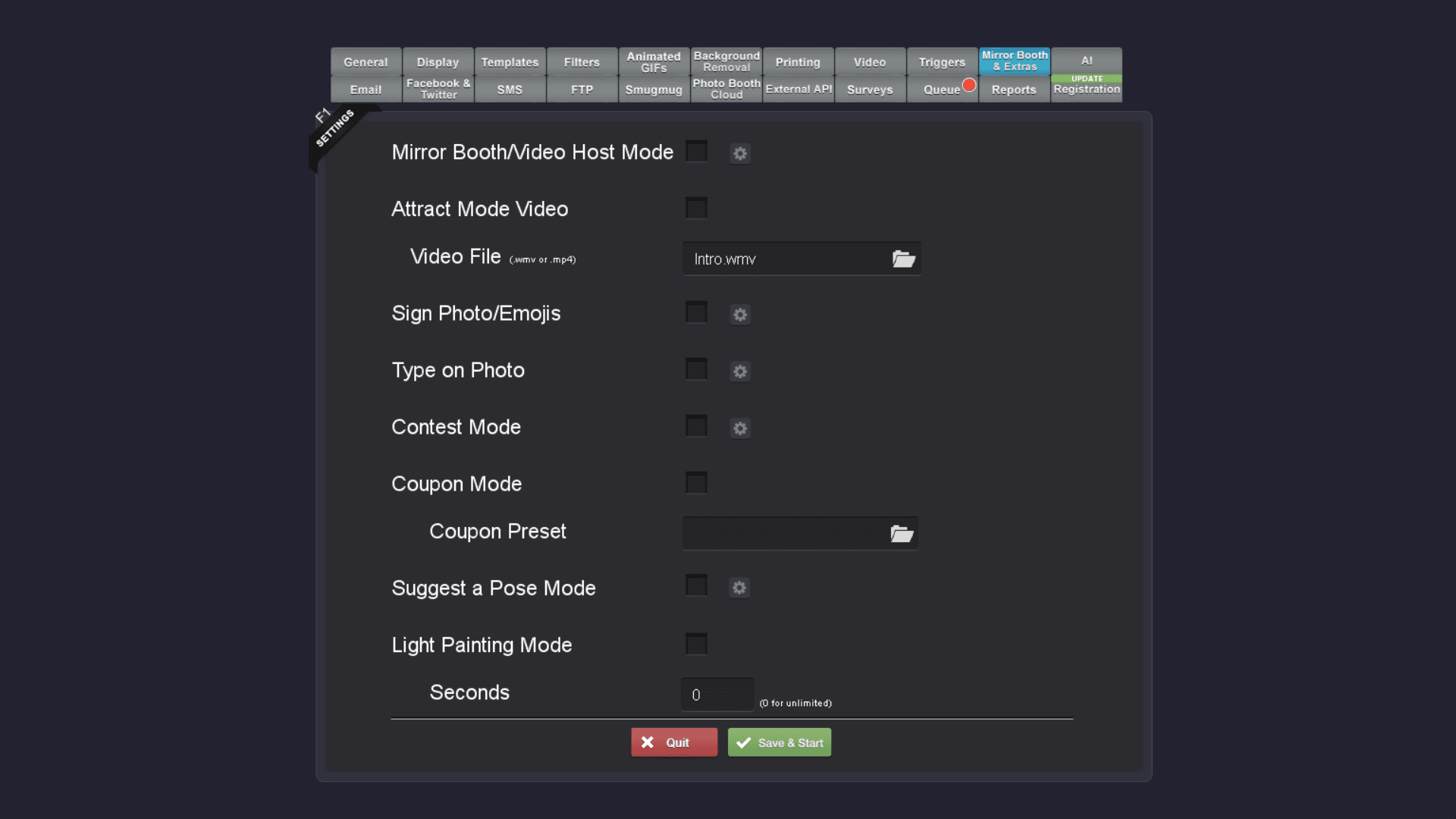
Task: Browse for Coupon Preset with folder icon
Action: (902, 534)
